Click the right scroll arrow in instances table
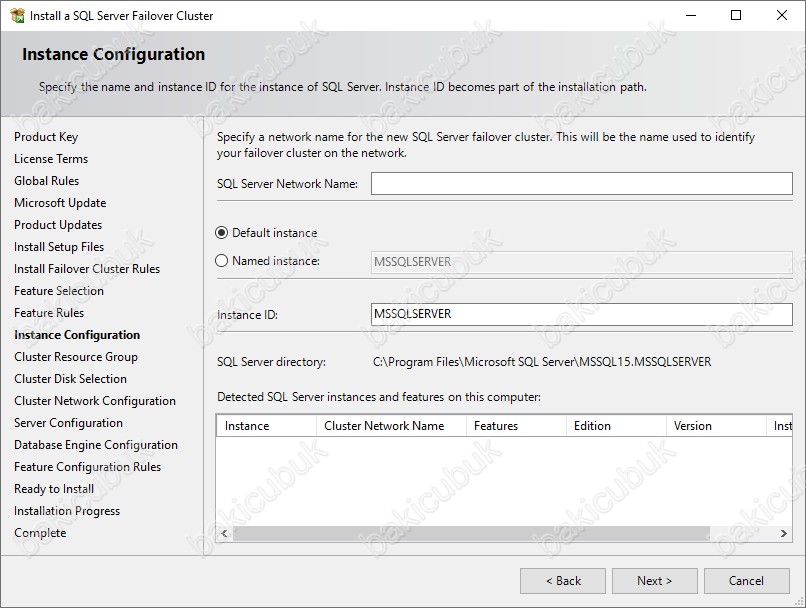 783,533
